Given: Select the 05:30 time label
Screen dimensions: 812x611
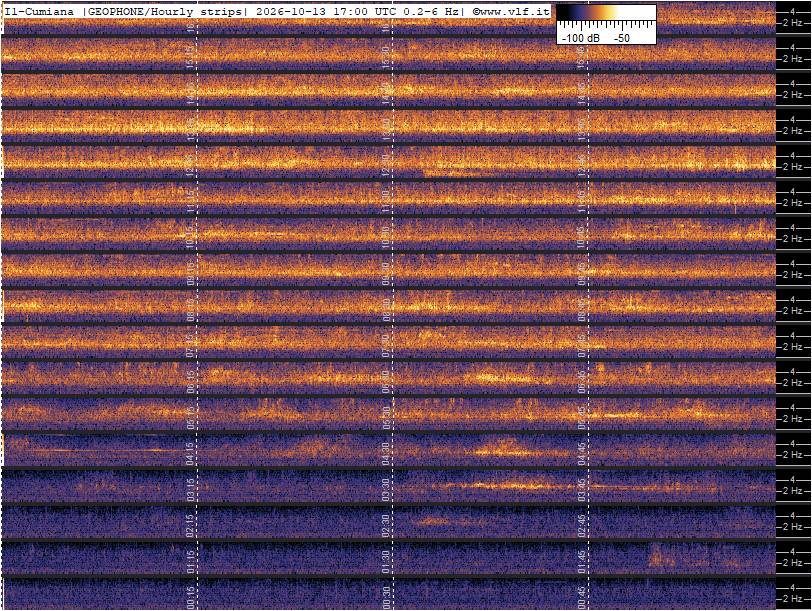Looking at the screenshot, I should pos(386,418).
